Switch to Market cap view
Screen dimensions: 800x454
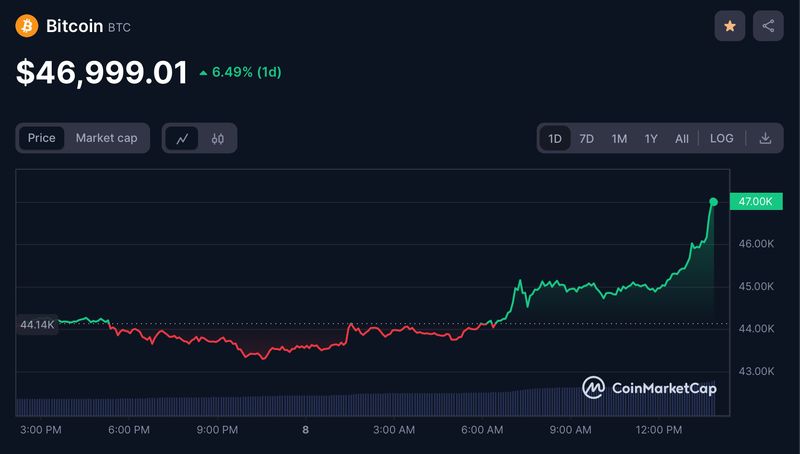[106, 138]
